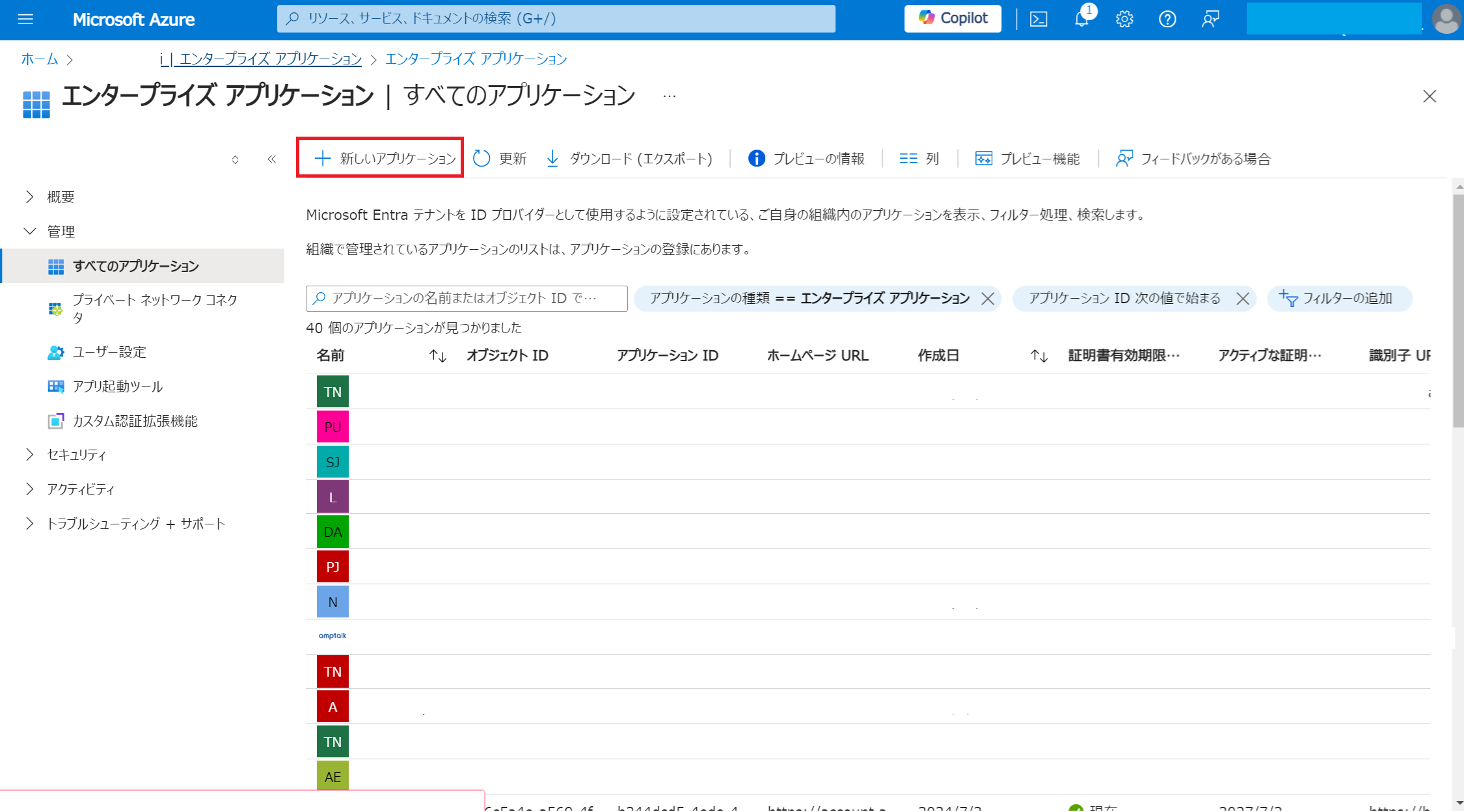Select ユーザー設定 in the sidebar
This screenshot has width=1464, height=812.
tap(109, 352)
